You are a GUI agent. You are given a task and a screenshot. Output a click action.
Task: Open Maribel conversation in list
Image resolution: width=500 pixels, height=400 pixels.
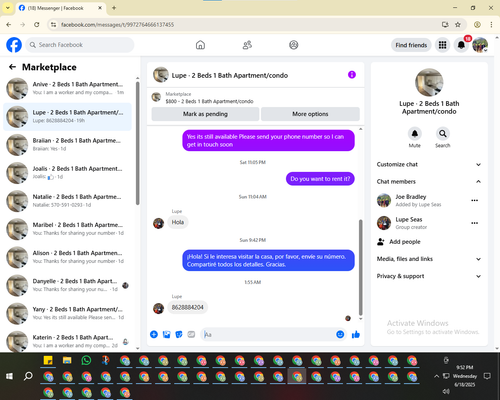[67, 229]
